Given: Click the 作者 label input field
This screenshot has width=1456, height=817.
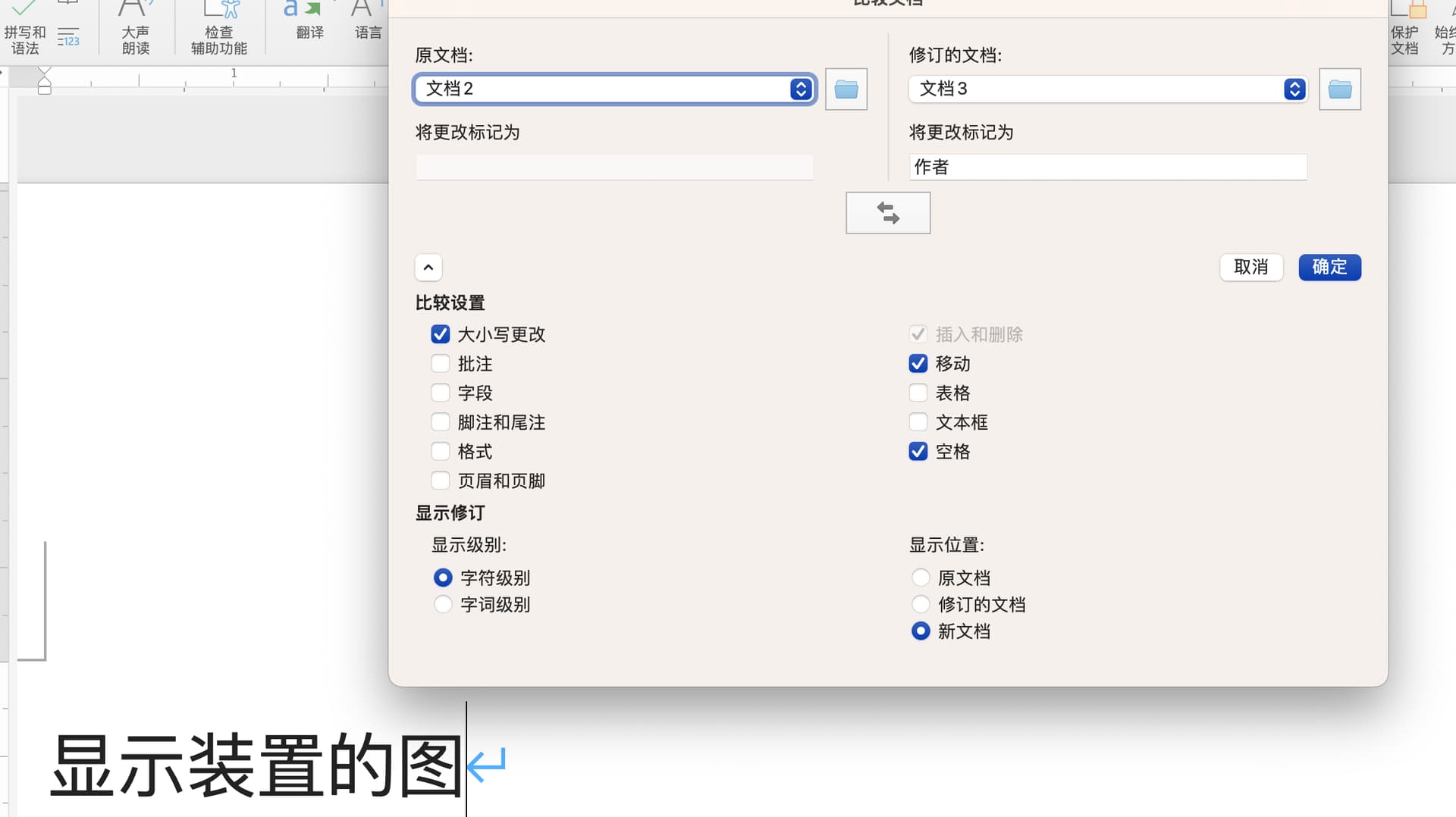Looking at the screenshot, I should [x=1107, y=167].
